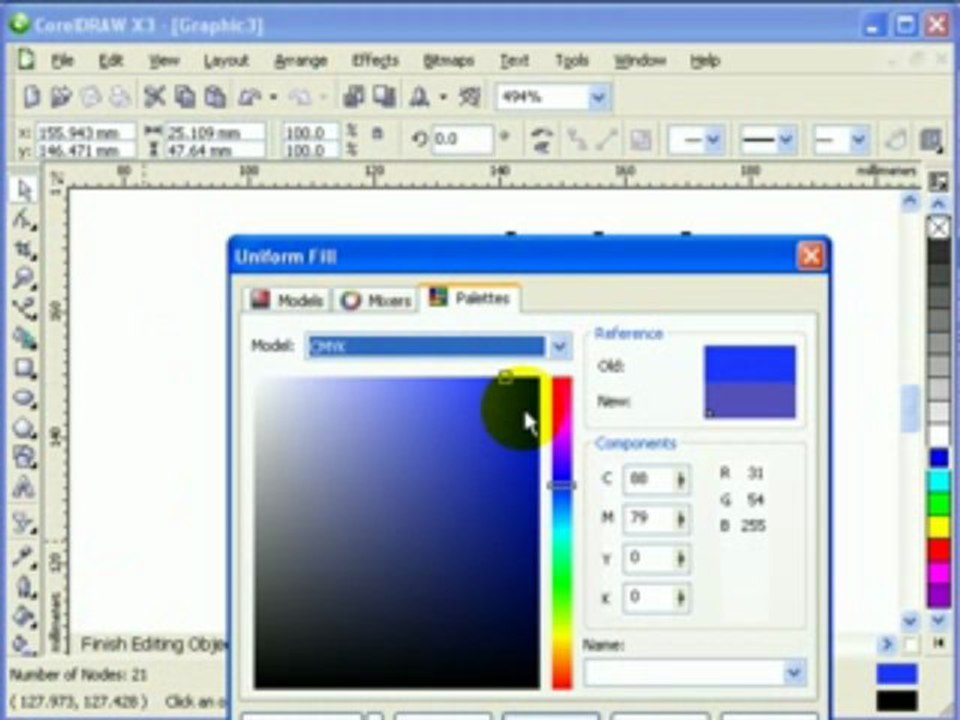Select the Freehand curve tool

click(x=23, y=309)
